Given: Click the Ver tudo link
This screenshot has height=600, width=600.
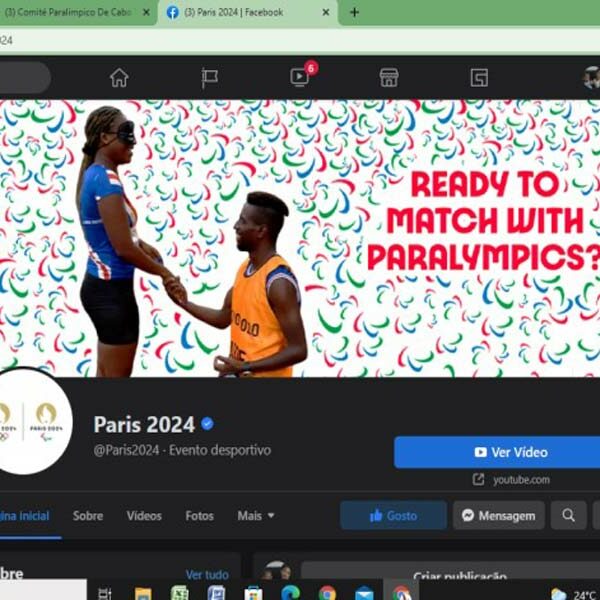Looking at the screenshot, I should point(207,574).
